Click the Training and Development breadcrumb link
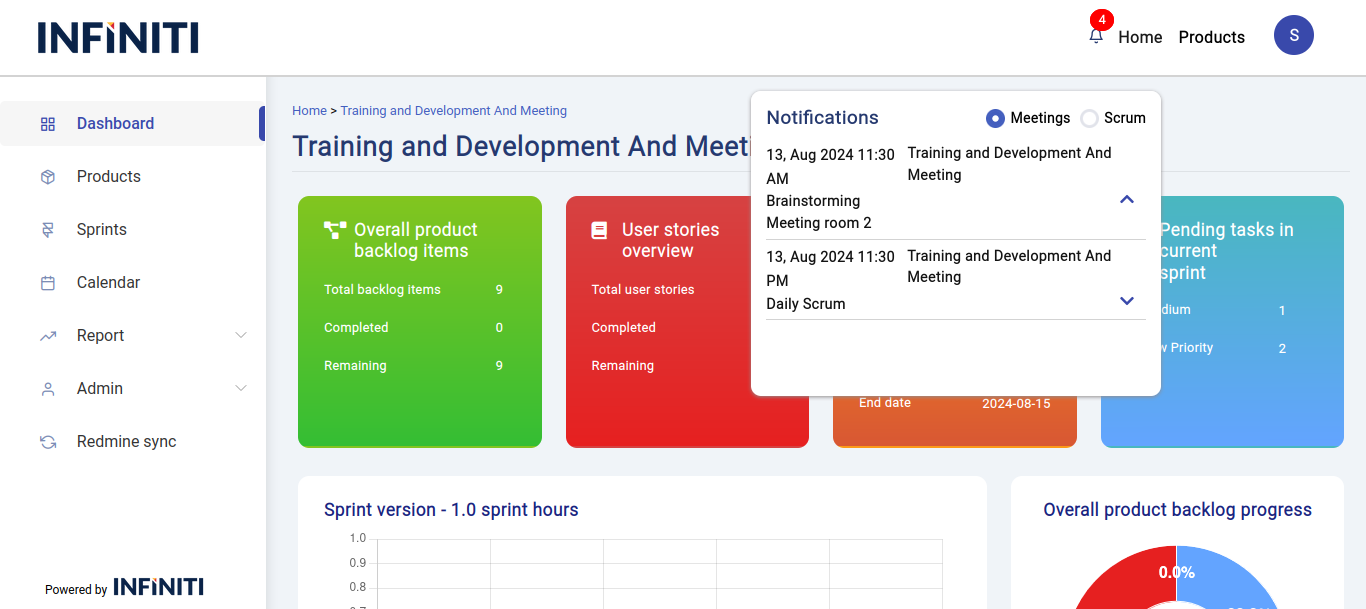 pyautogui.click(x=453, y=111)
